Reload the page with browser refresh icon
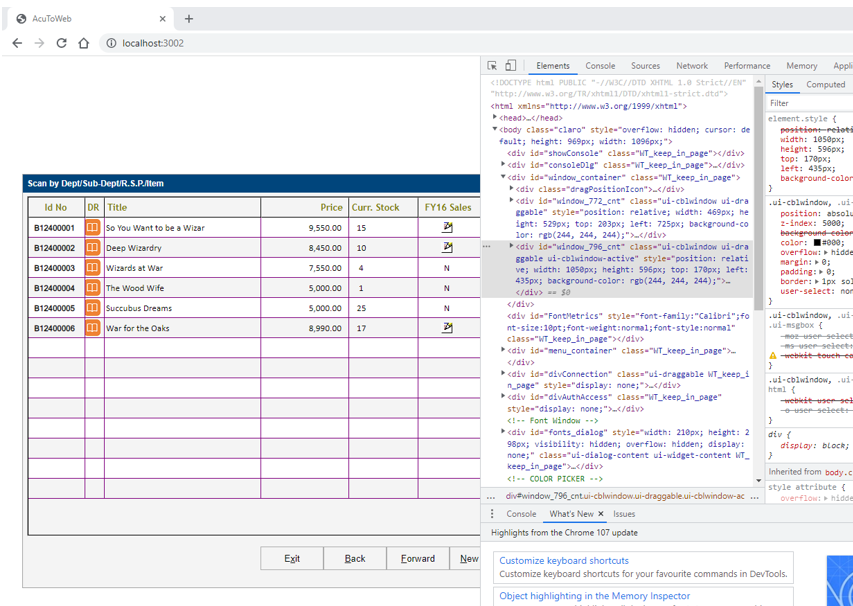853x606 pixels. (x=62, y=43)
